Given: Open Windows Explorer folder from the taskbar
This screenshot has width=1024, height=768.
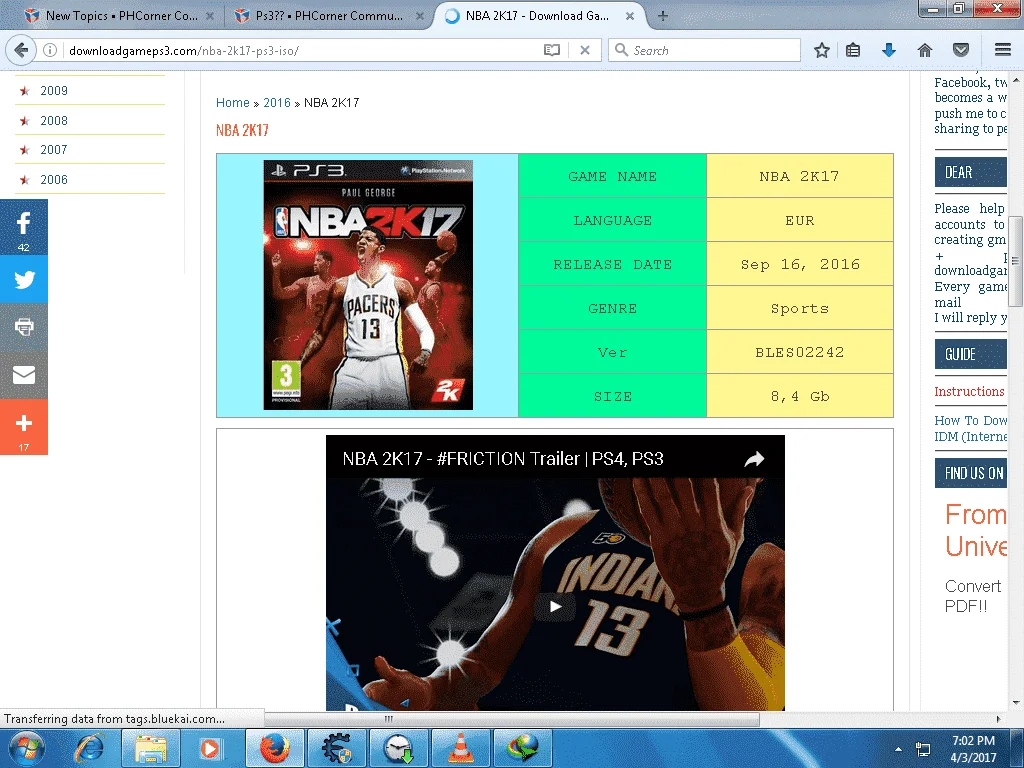Looking at the screenshot, I should click(x=150, y=748).
